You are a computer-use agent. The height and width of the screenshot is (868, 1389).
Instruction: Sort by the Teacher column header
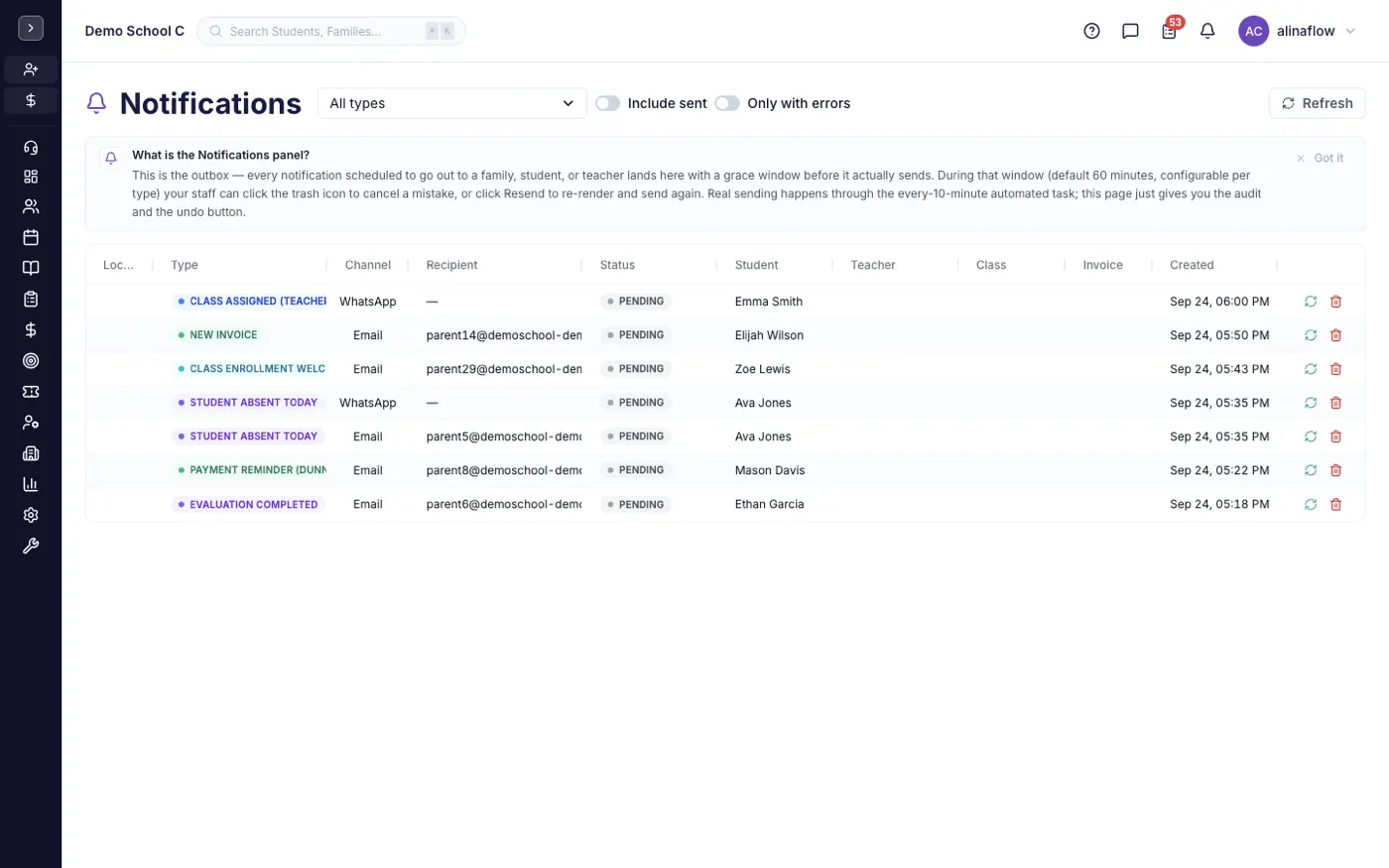point(873,265)
